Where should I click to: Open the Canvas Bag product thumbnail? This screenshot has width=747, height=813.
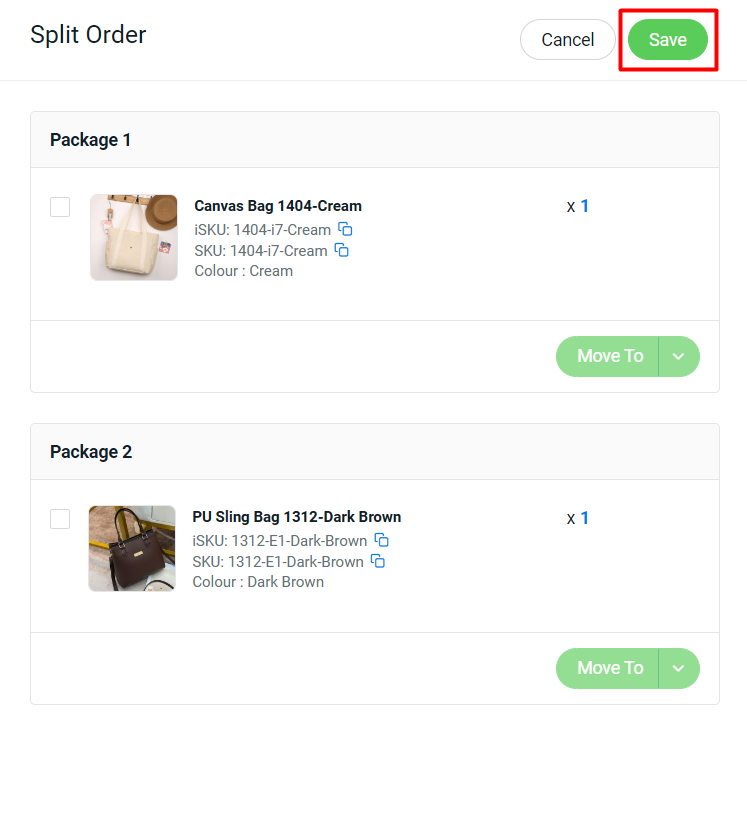134,237
